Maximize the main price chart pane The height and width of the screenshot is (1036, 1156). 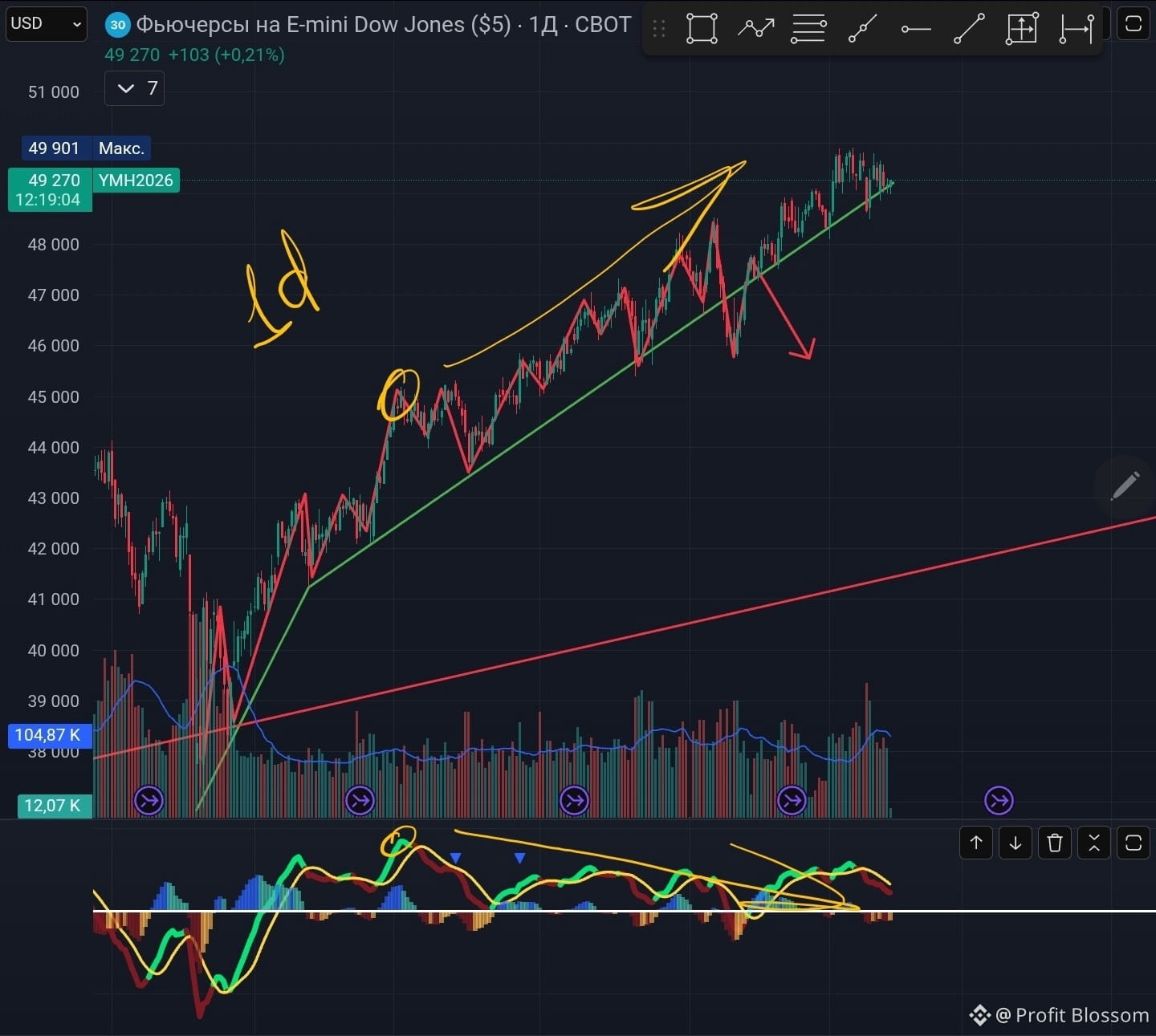(1134, 23)
